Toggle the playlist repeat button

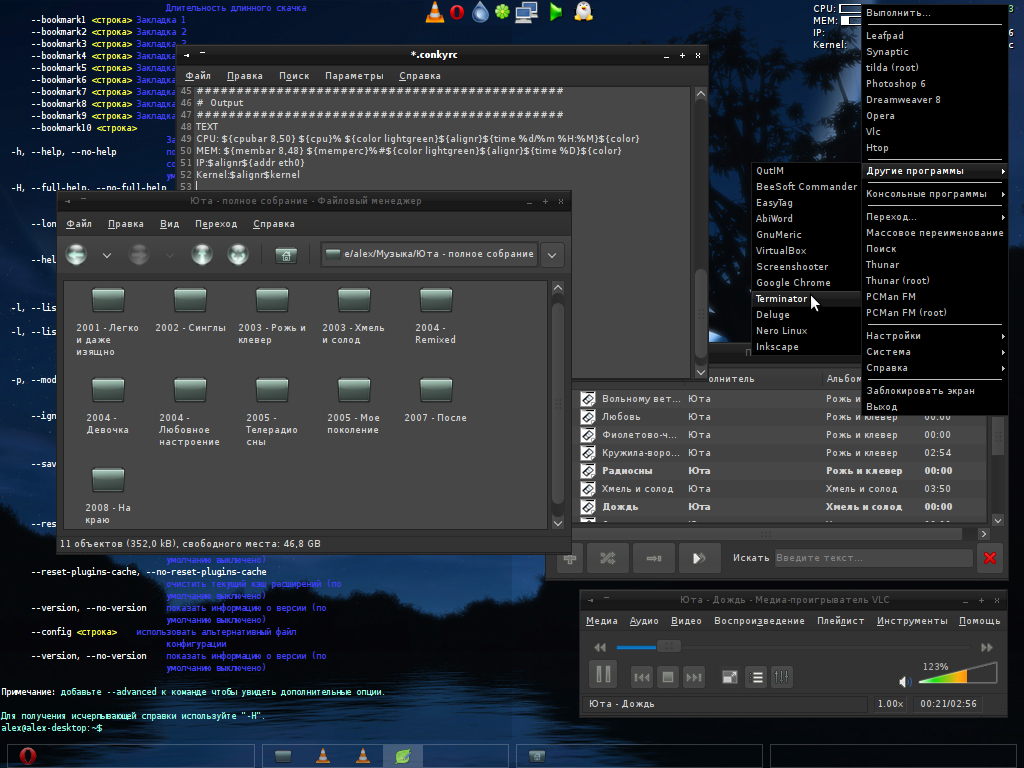tap(653, 558)
